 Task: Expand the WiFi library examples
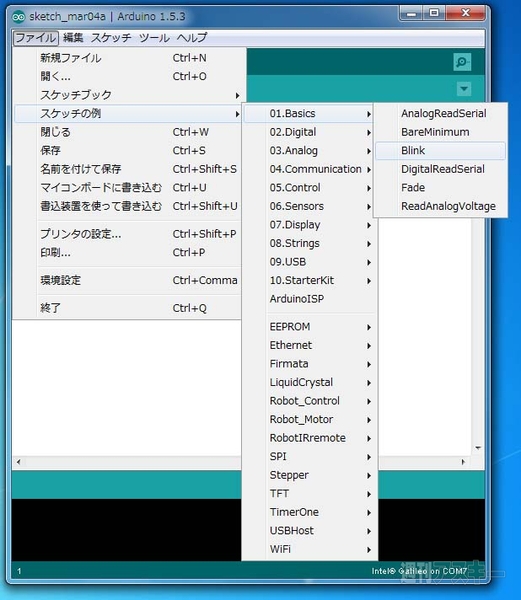point(309,549)
